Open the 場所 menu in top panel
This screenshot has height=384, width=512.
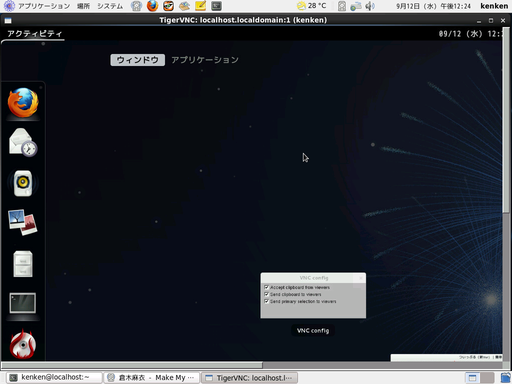(83, 6)
